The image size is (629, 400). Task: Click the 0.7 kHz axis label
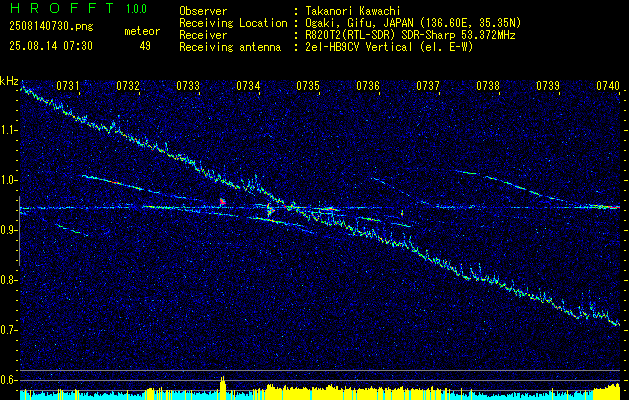(8, 330)
